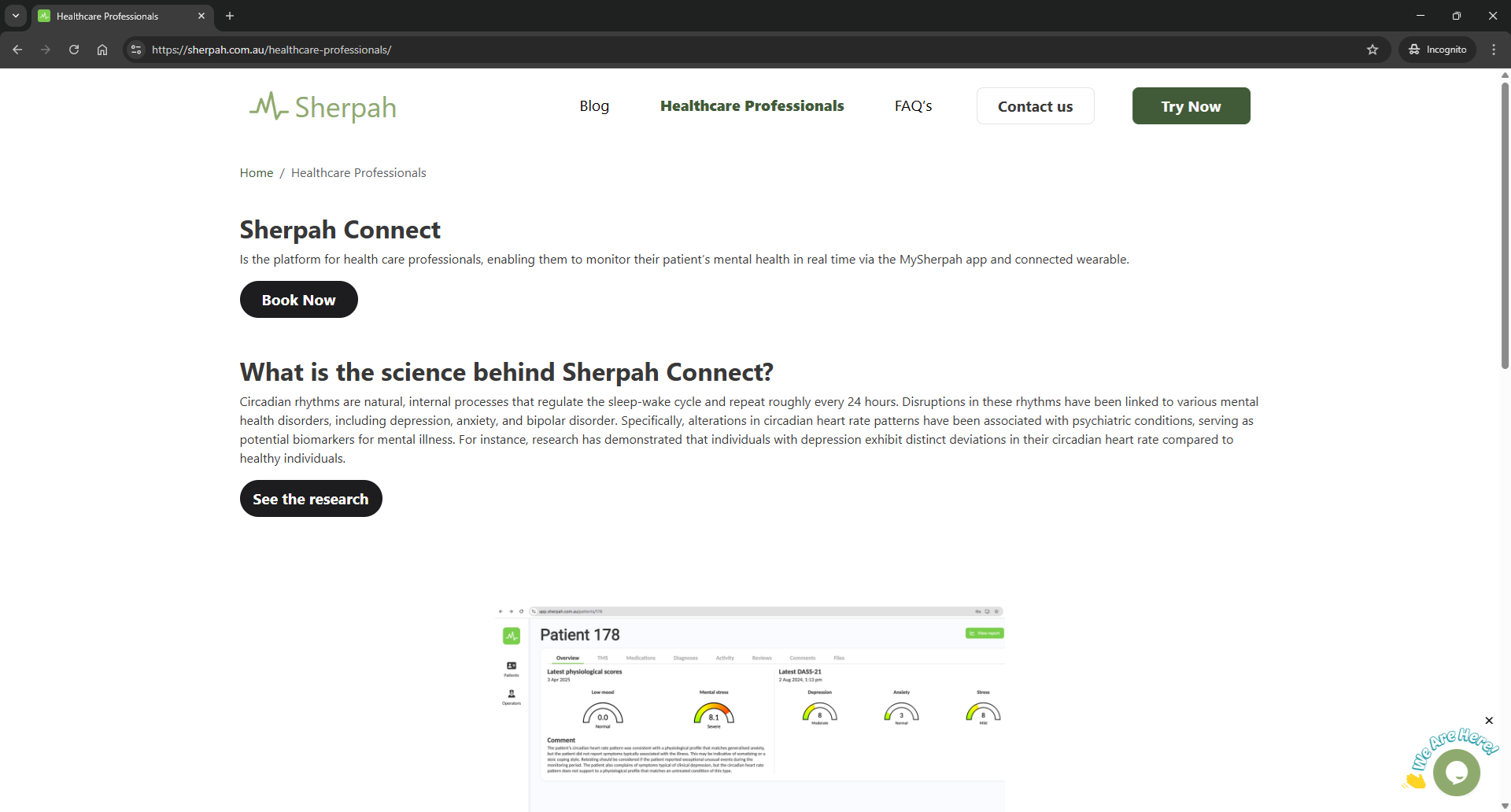Select Healthcare Professionals in navigation

752,106
